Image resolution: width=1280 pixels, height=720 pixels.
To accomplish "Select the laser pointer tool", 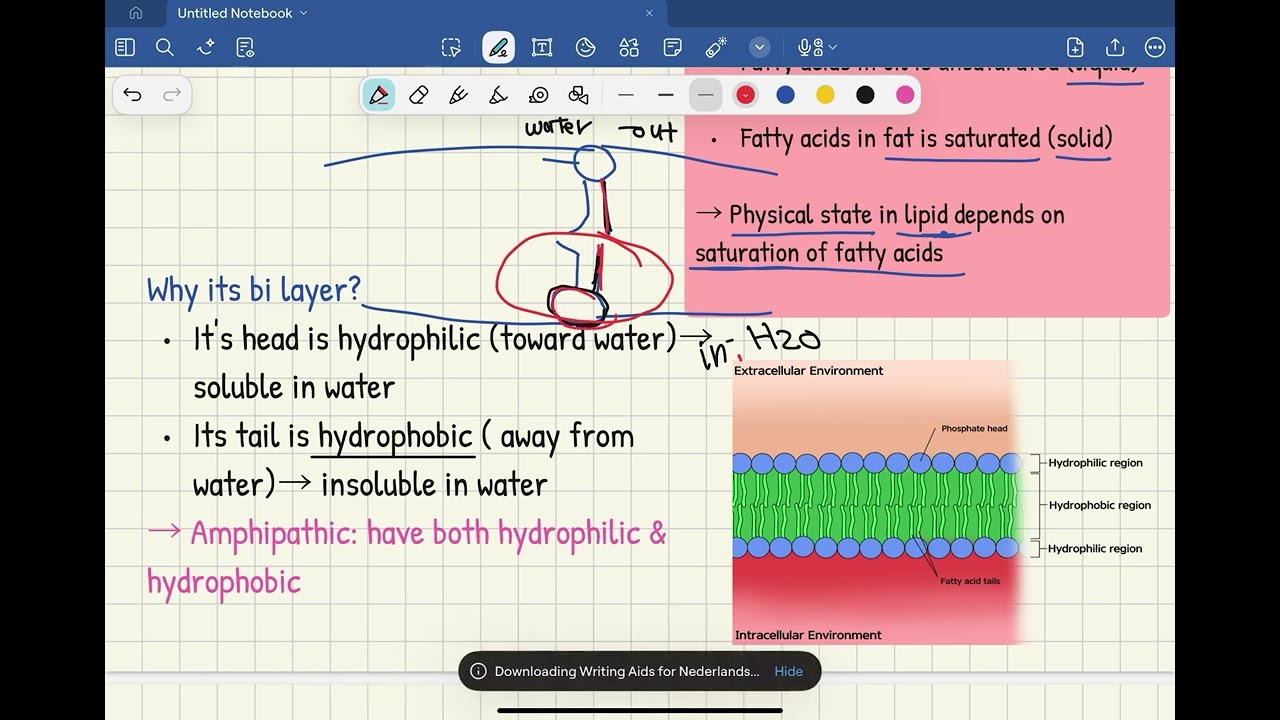I will [x=716, y=47].
